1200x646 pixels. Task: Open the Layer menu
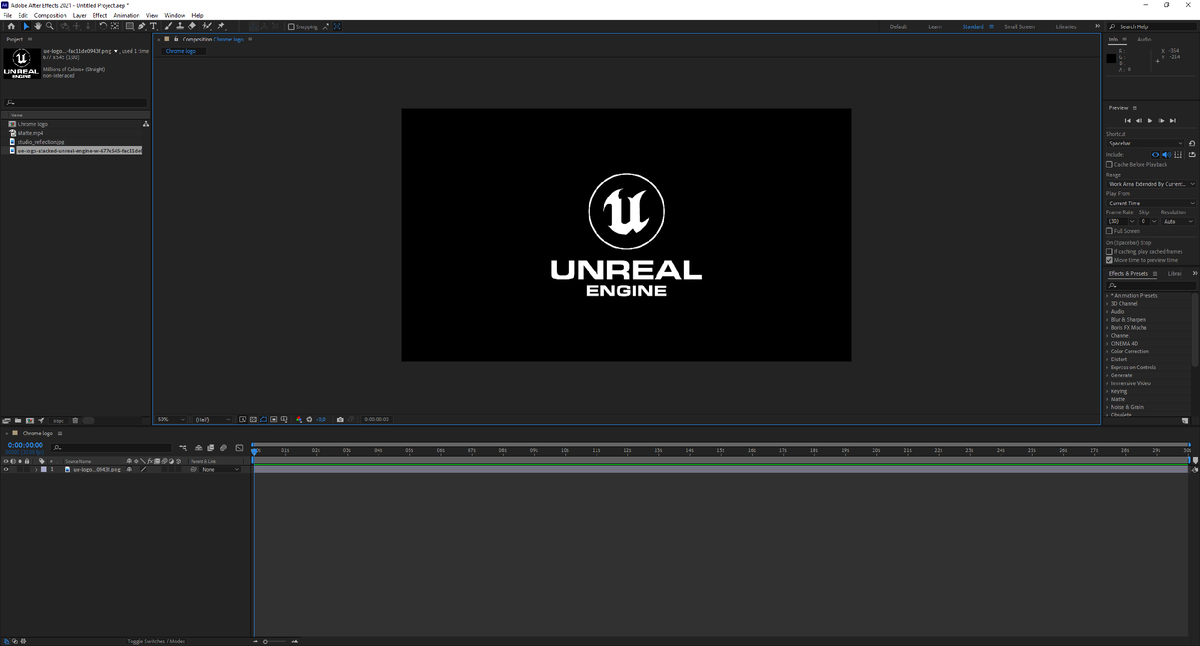[x=80, y=15]
